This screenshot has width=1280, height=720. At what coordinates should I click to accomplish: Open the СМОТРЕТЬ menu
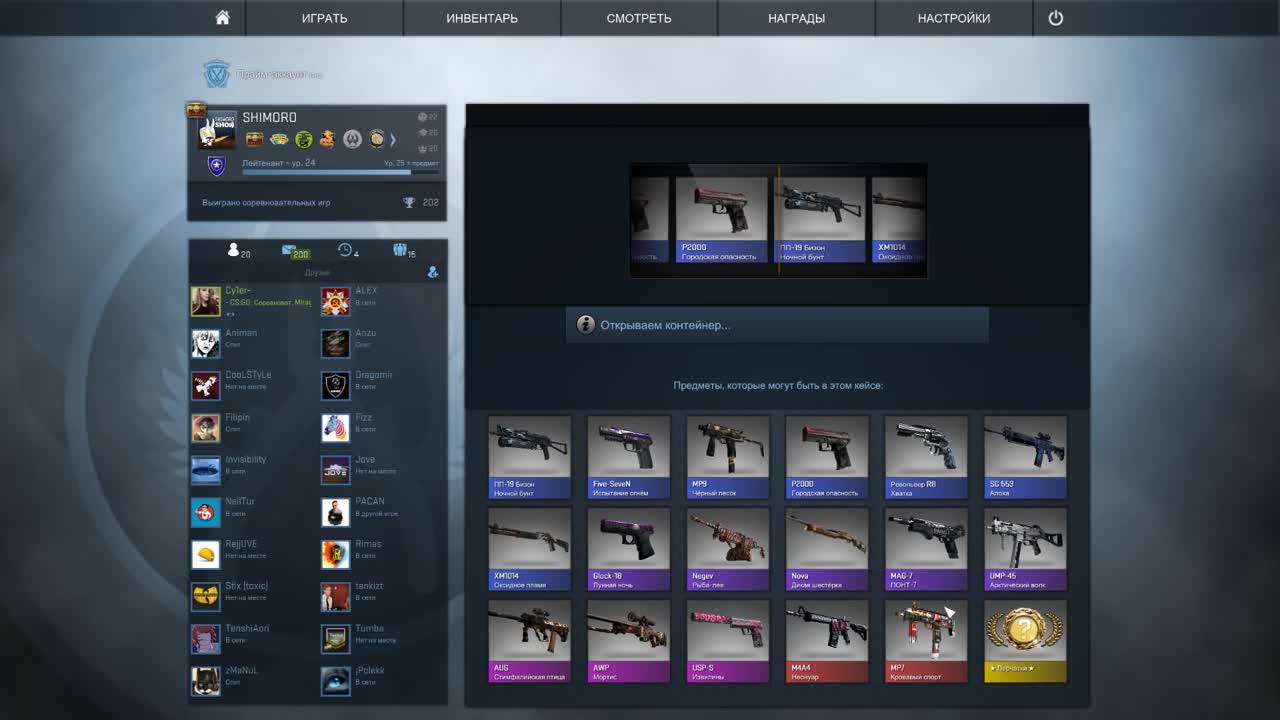pos(639,18)
